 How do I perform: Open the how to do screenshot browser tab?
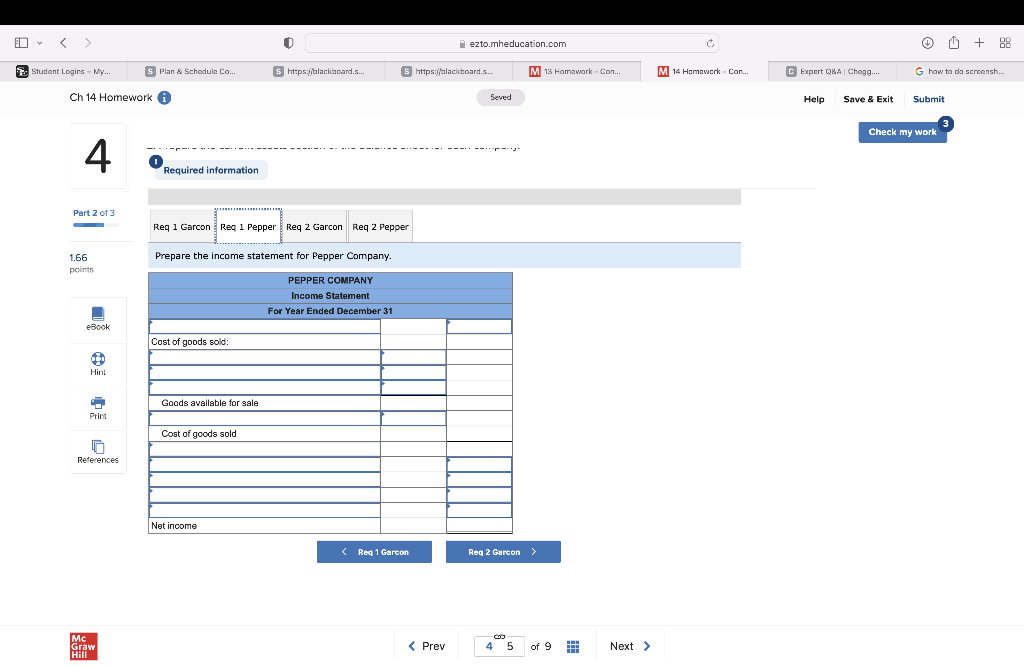[960, 71]
